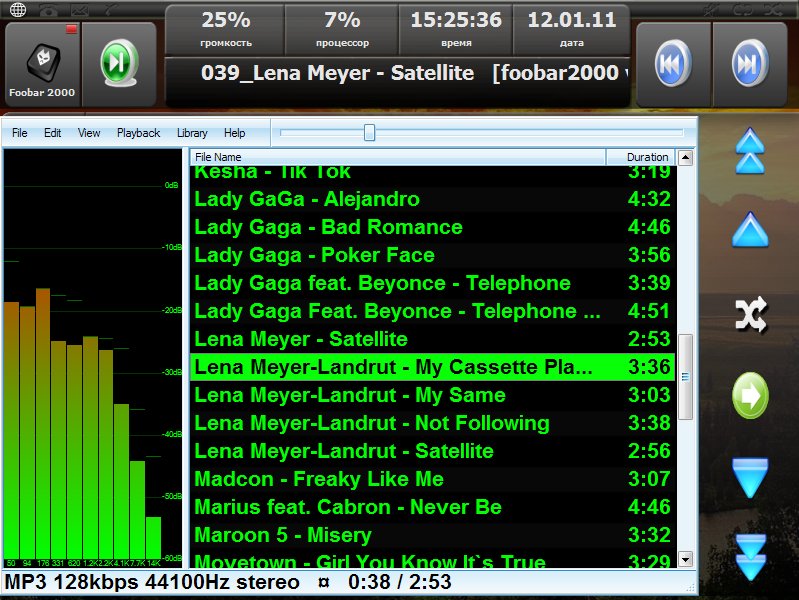Screen dimensions: 799x600
Task: Select track Lady Gaga - Bad Romance
Action: 433,227
